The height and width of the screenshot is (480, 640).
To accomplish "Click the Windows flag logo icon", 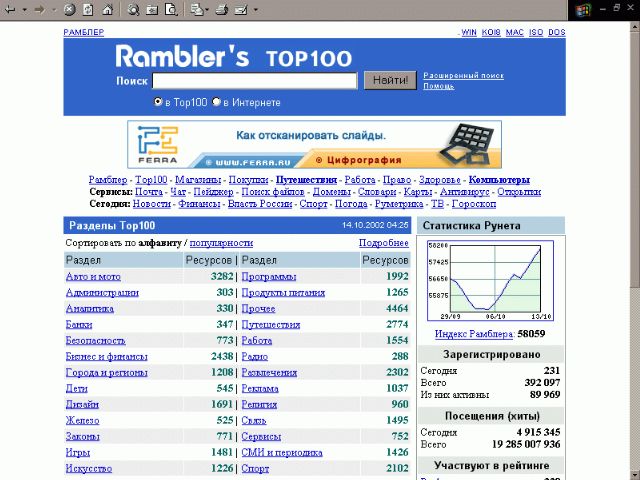I will click(x=583, y=10).
